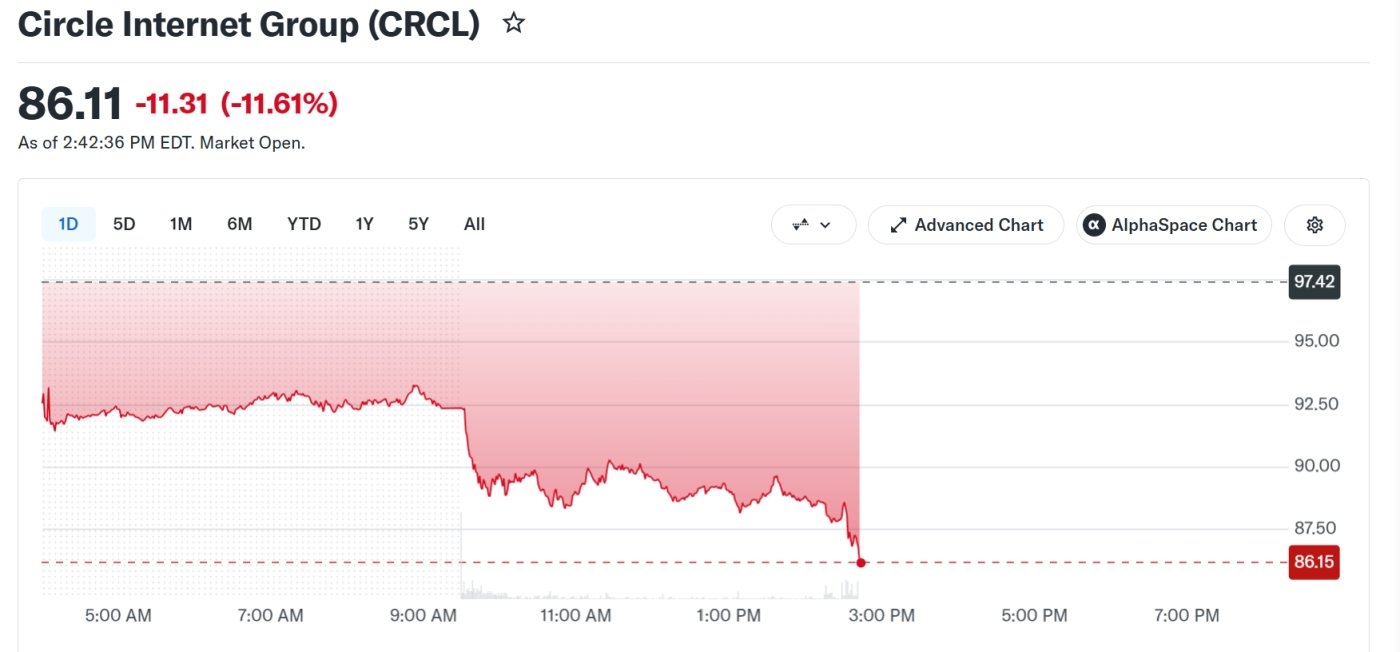Click the Advanced Chart expand arrows icon
The height and width of the screenshot is (652, 1400).
coord(897,225)
